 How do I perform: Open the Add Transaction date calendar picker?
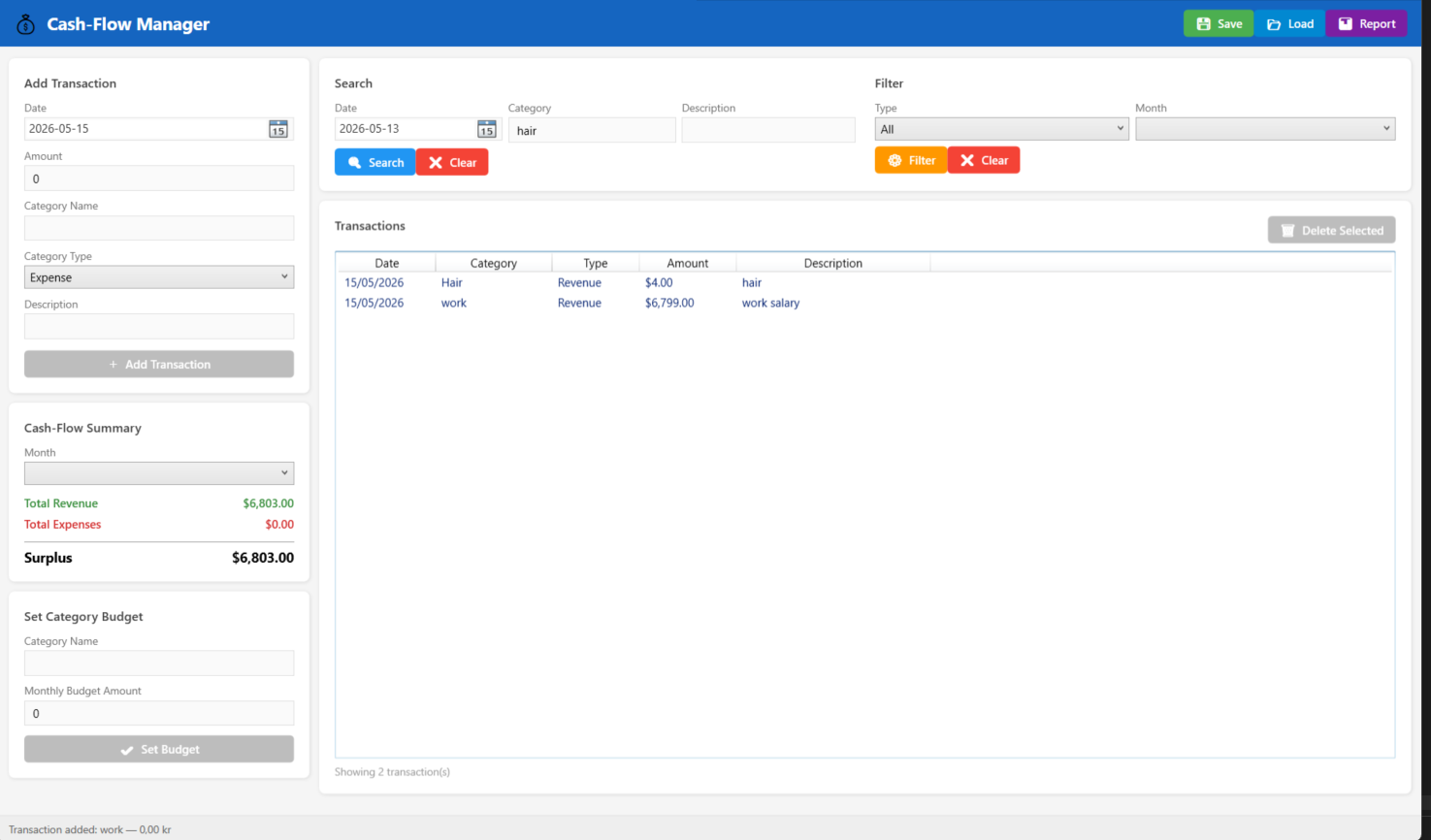point(278,129)
